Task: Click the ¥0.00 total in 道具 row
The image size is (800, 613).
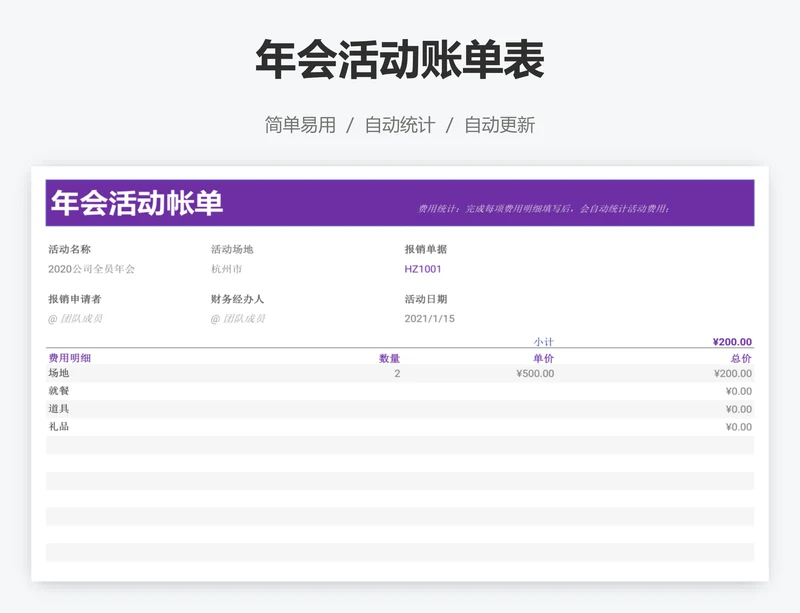Action: (739, 409)
